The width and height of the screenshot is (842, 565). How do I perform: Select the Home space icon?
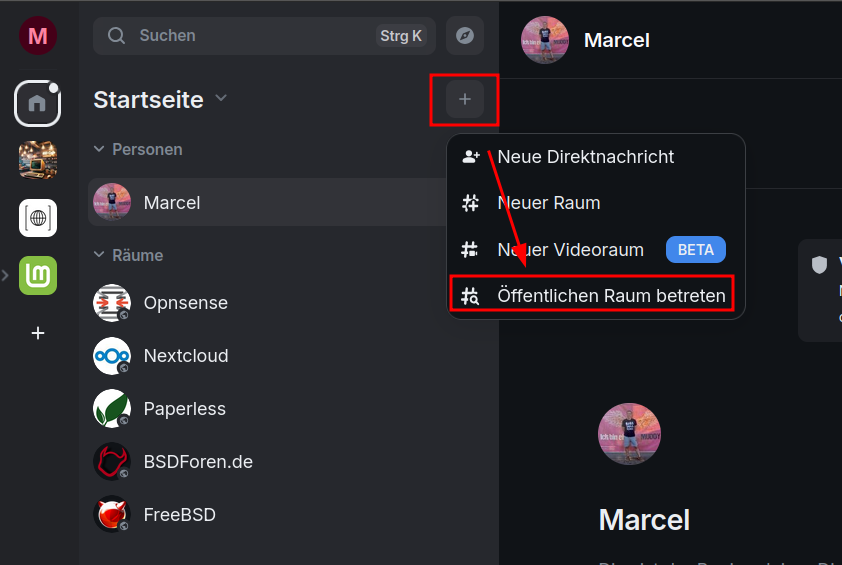click(x=38, y=103)
